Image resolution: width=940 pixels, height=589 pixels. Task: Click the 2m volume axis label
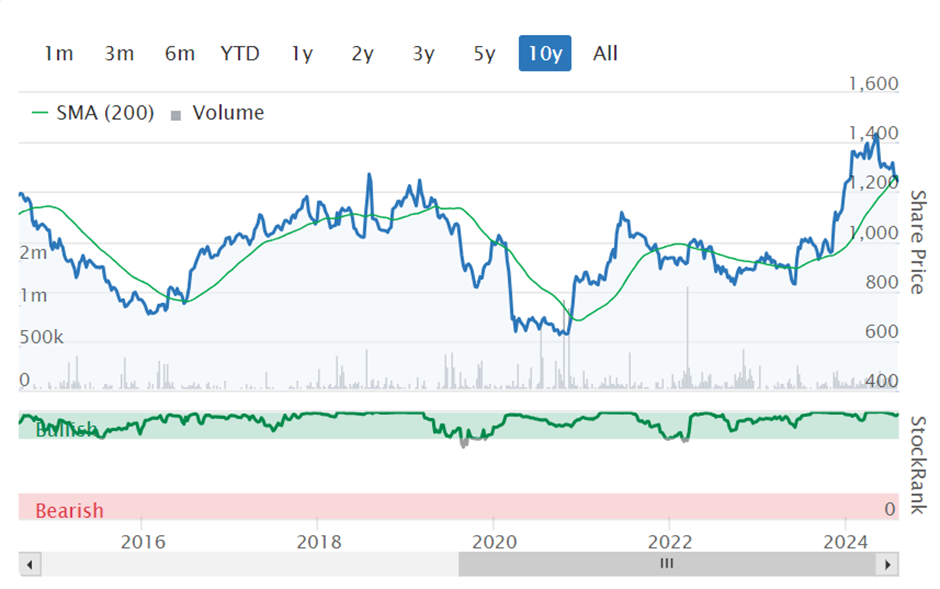33,253
